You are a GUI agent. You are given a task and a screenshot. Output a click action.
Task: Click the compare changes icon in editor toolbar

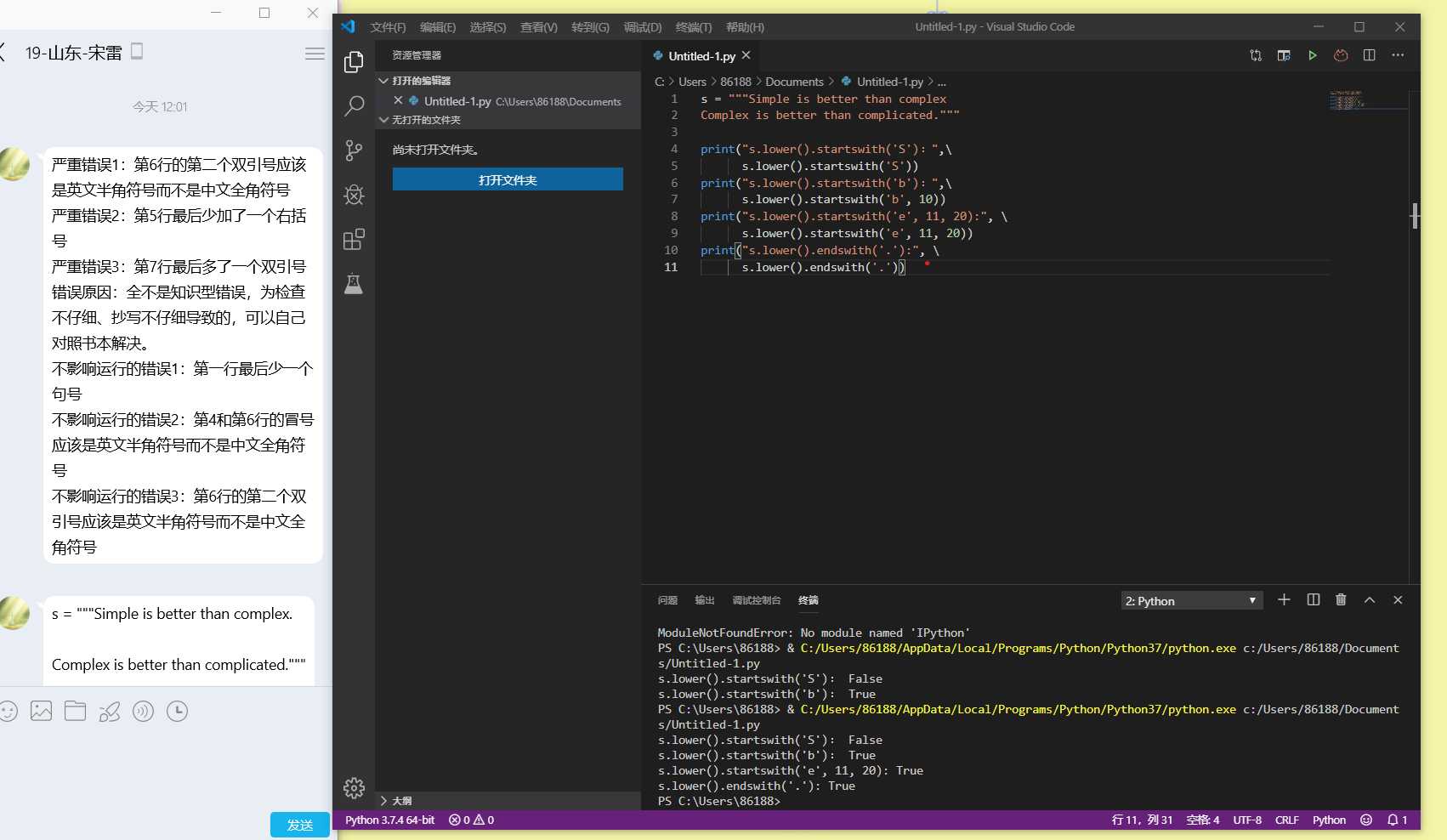pyautogui.click(x=1256, y=55)
